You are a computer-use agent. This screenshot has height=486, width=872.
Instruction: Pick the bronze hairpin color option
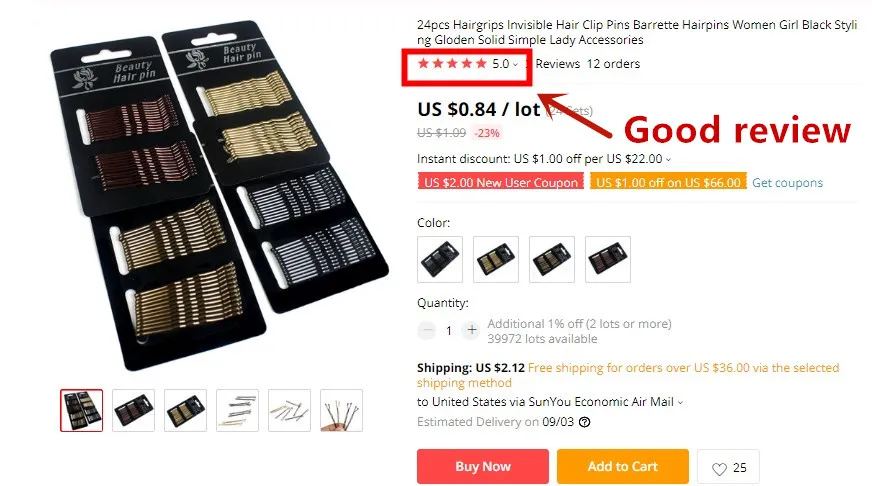click(x=552, y=259)
